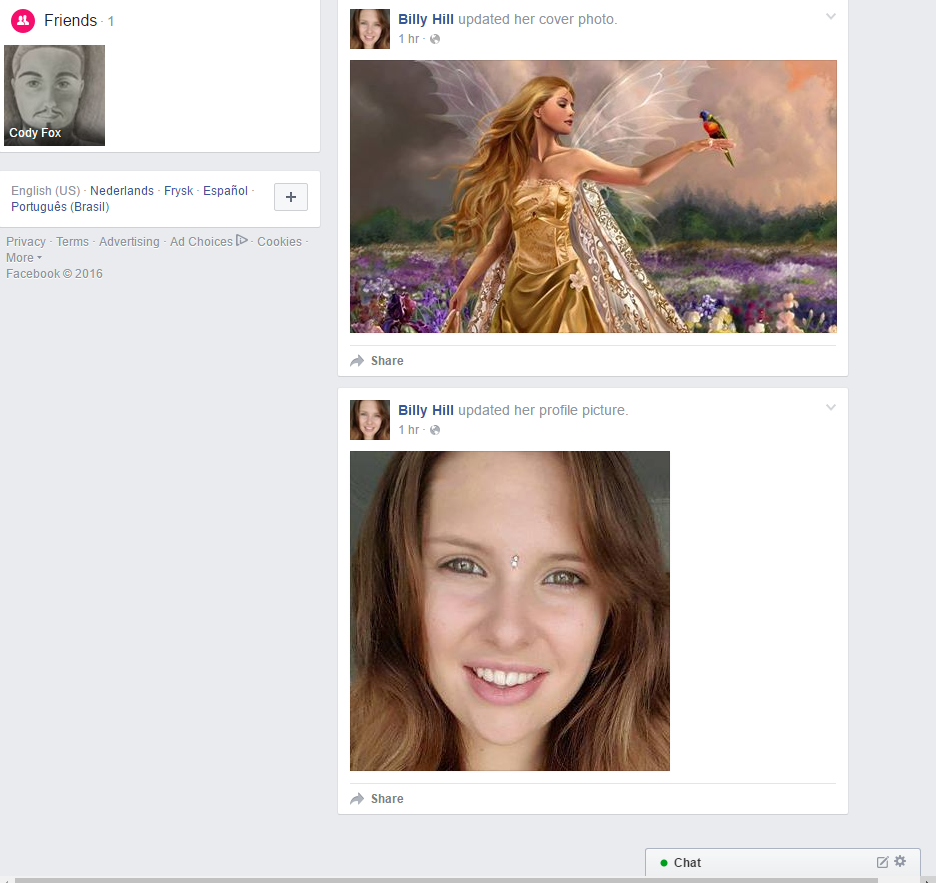Share the profile picture post

point(377,799)
